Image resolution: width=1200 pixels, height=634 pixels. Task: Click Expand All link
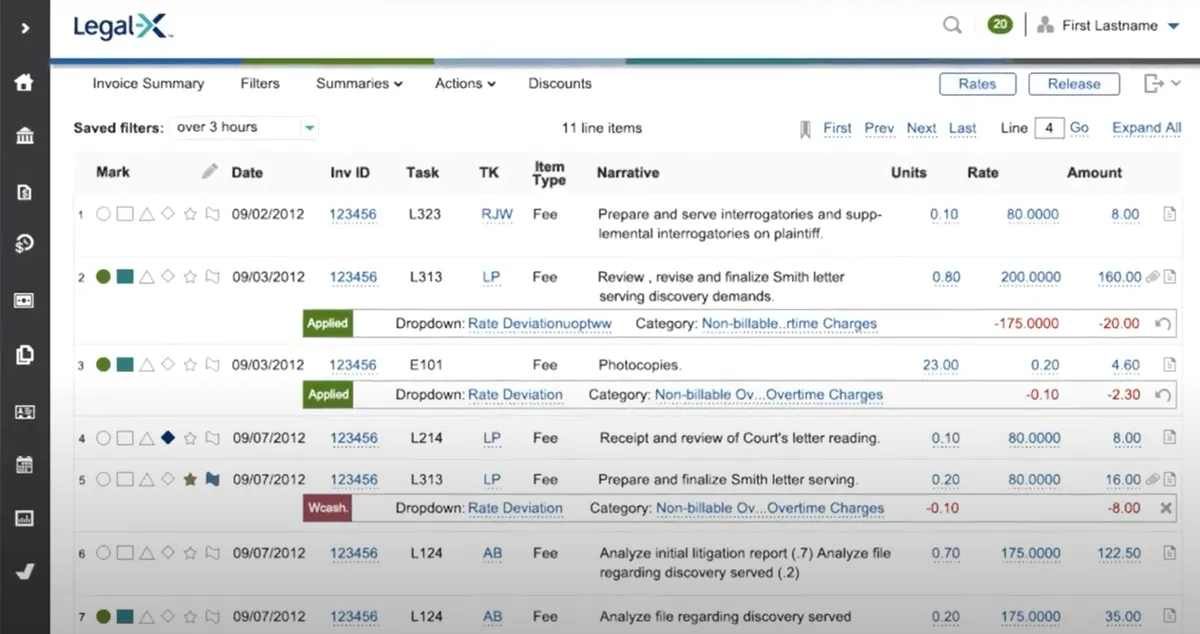[x=1146, y=128]
